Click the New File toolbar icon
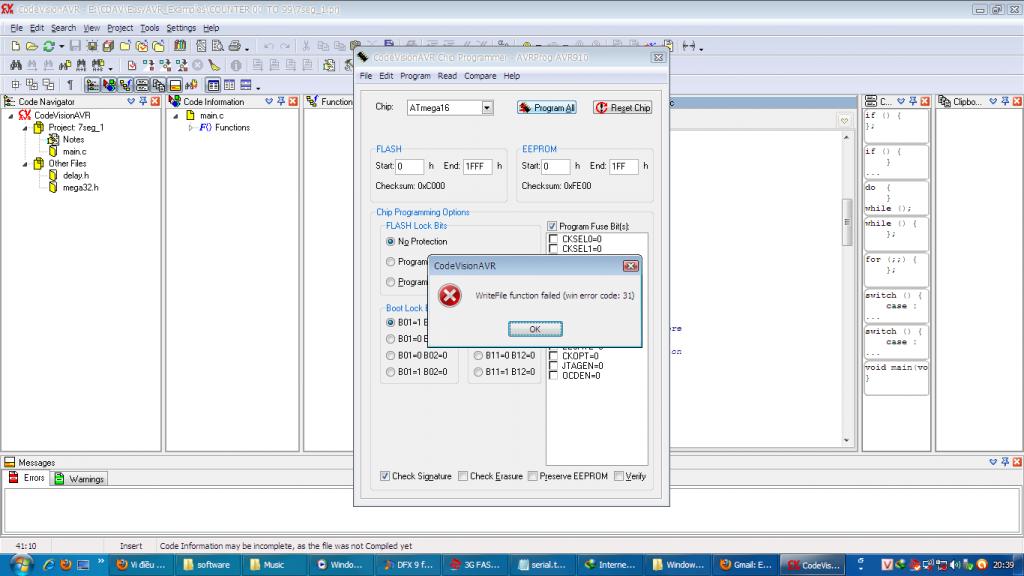Screen dimensions: 1024x576 [15, 46]
